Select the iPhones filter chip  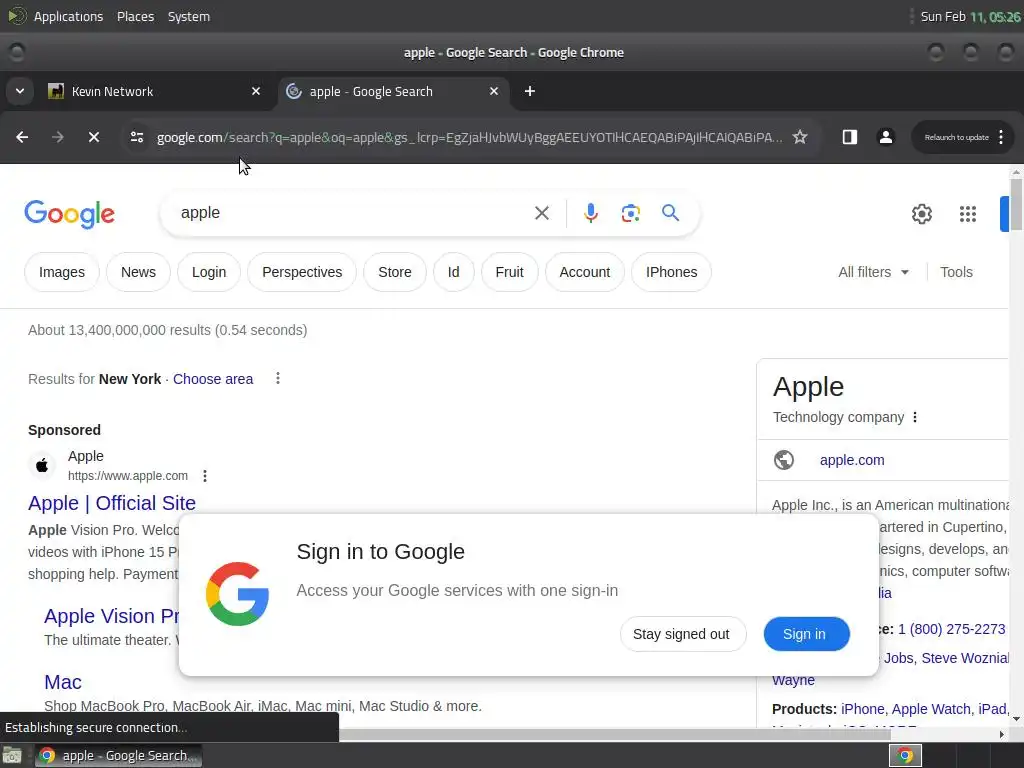[x=671, y=272]
